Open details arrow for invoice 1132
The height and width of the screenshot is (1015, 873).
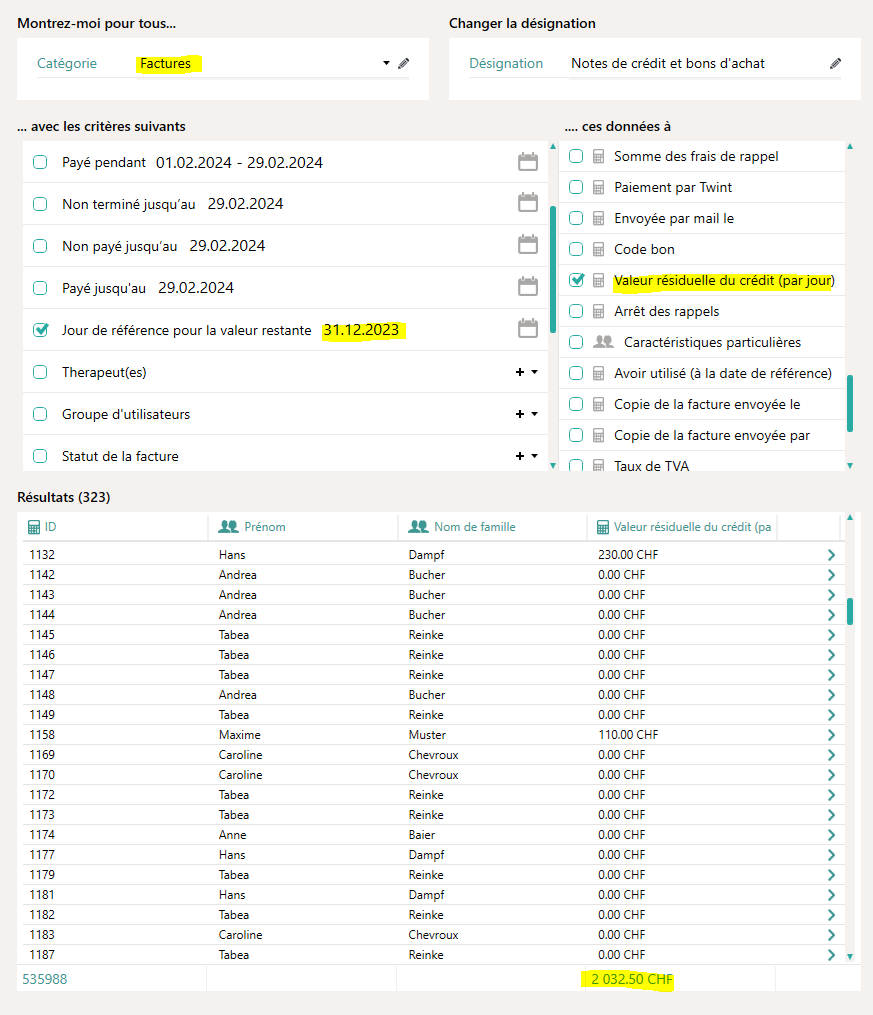tap(831, 555)
